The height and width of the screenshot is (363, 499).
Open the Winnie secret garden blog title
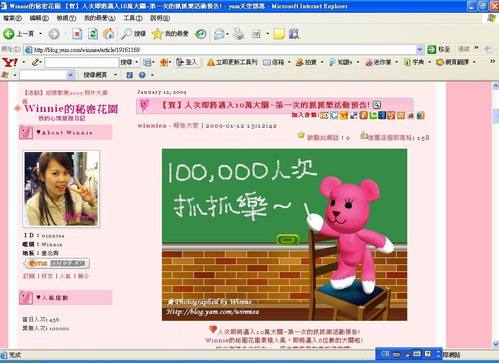tap(71, 108)
